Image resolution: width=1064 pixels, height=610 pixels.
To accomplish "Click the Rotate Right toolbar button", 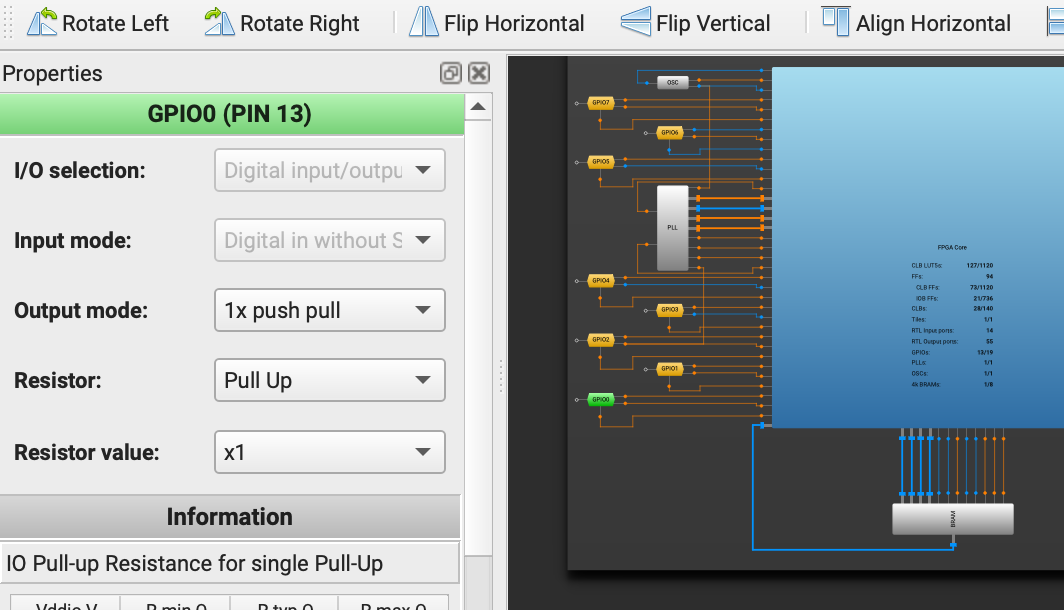I will pyautogui.click(x=282, y=23).
